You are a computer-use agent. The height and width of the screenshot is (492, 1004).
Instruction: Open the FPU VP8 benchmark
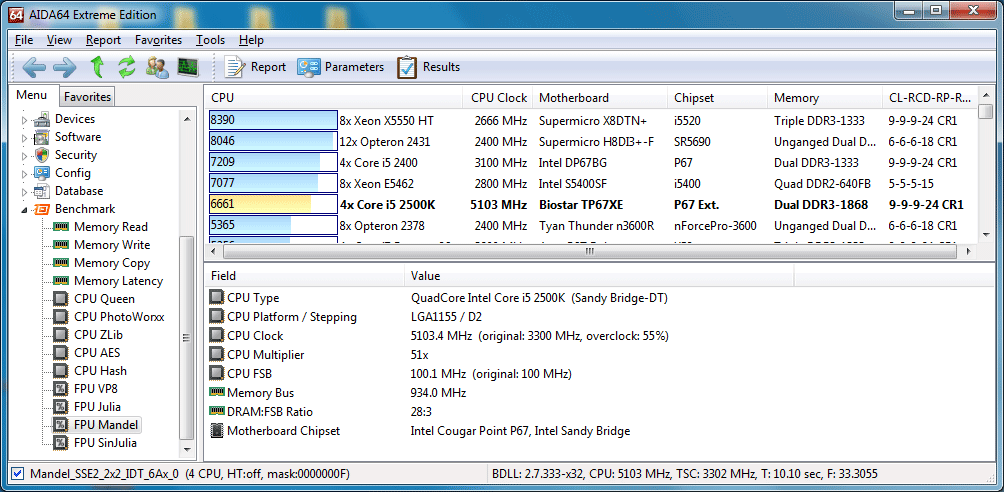point(95,388)
